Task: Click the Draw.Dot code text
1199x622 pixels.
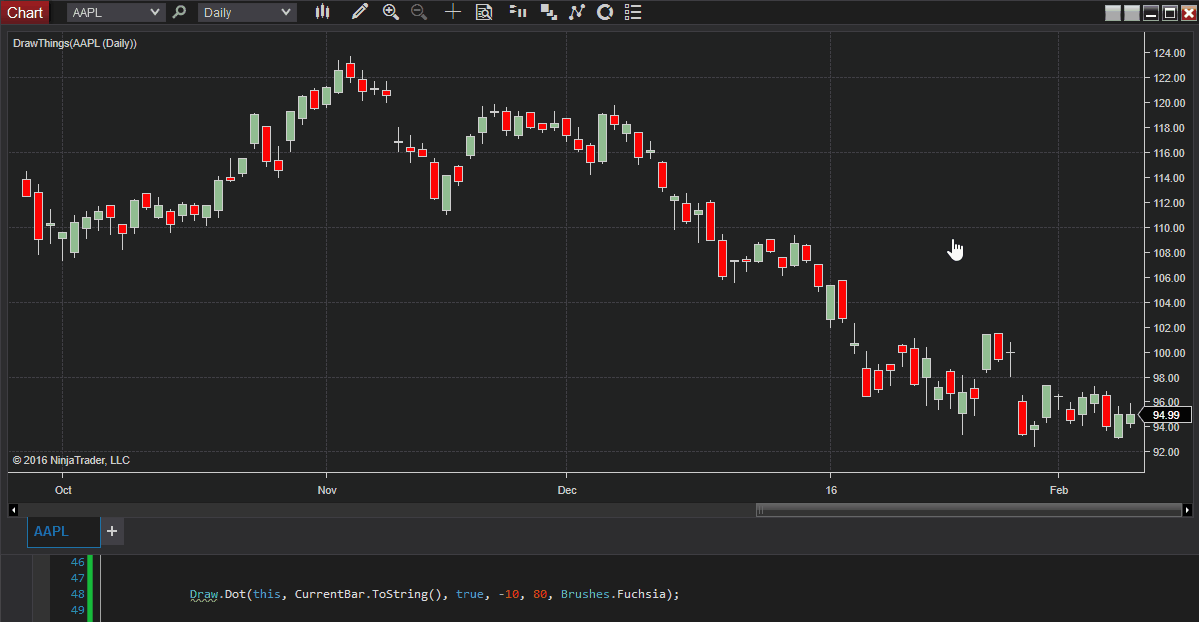Action: tap(218, 594)
